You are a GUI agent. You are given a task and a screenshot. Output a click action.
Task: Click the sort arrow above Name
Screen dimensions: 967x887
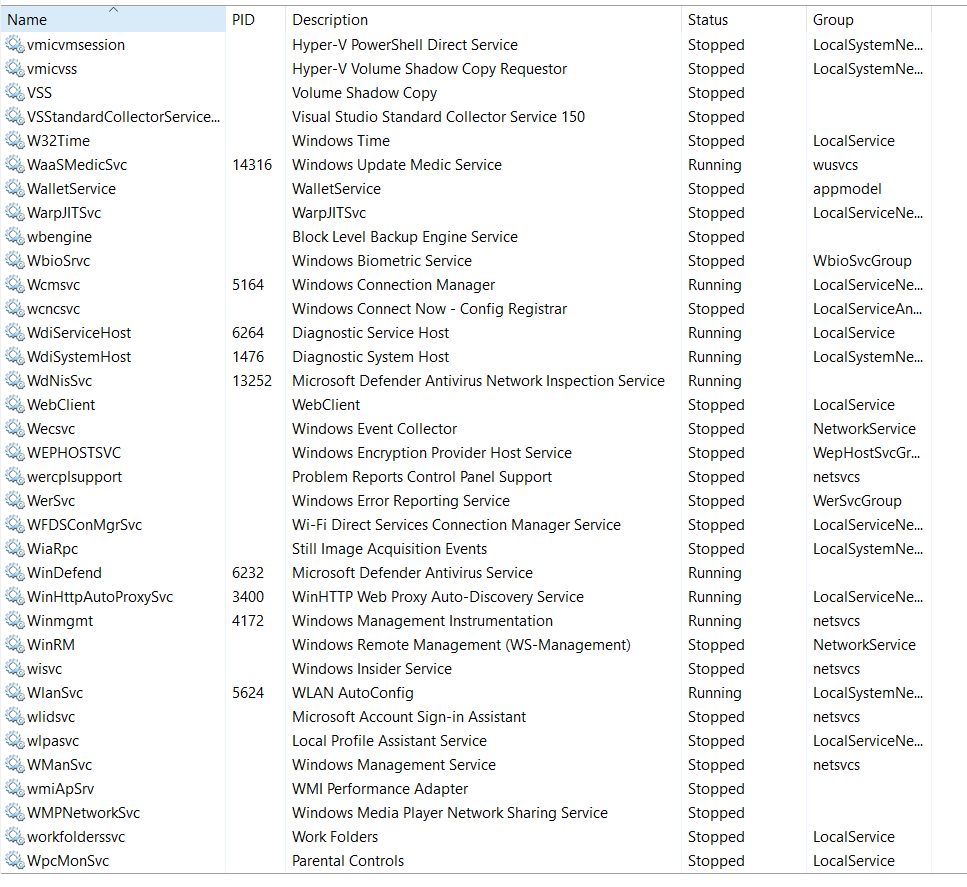[x=113, y=9]
